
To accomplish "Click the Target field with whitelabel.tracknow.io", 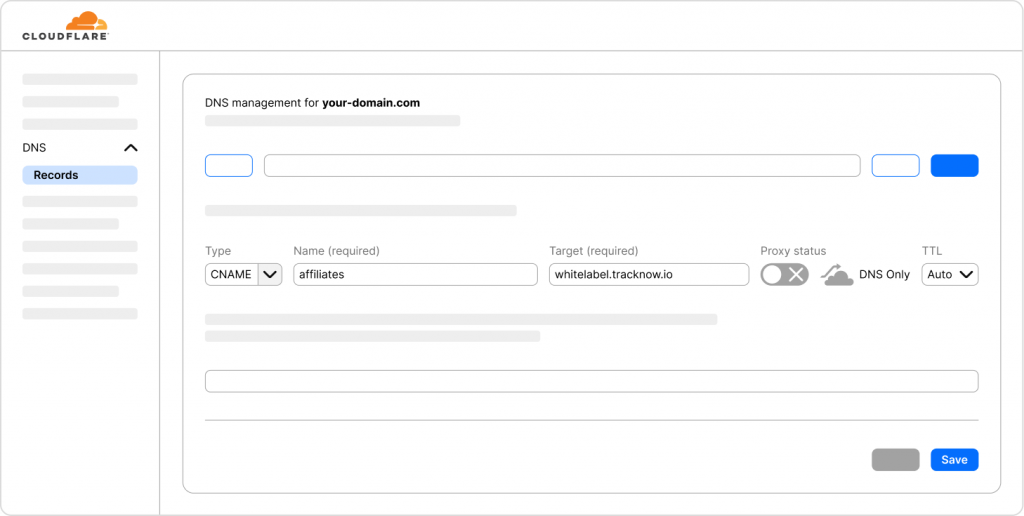I will (648, 274).
